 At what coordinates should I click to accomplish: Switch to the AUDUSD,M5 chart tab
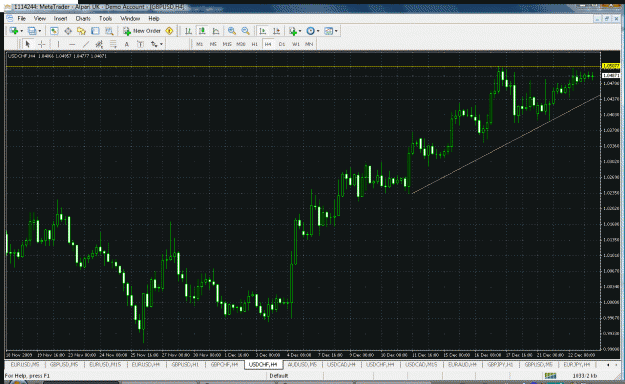(x=302, y=364)
